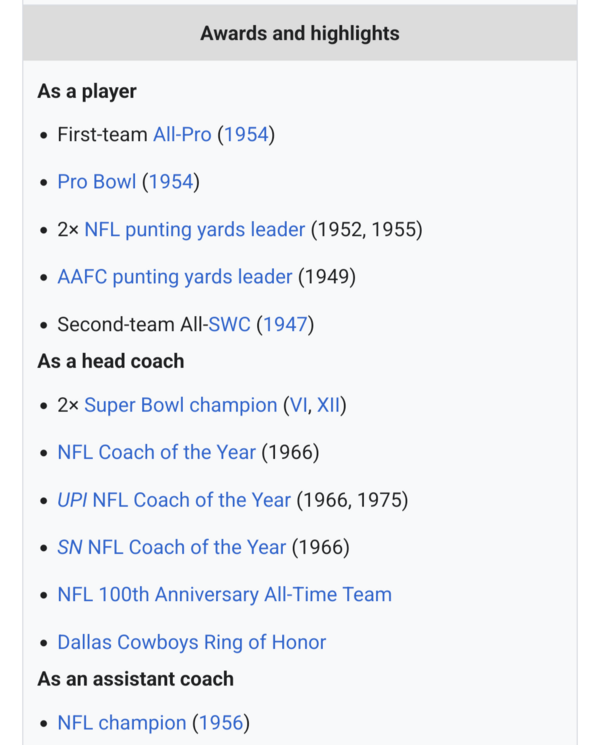Open the Super Bowl champion link
This screenshot has width=600, height=745.
point(180,405)
